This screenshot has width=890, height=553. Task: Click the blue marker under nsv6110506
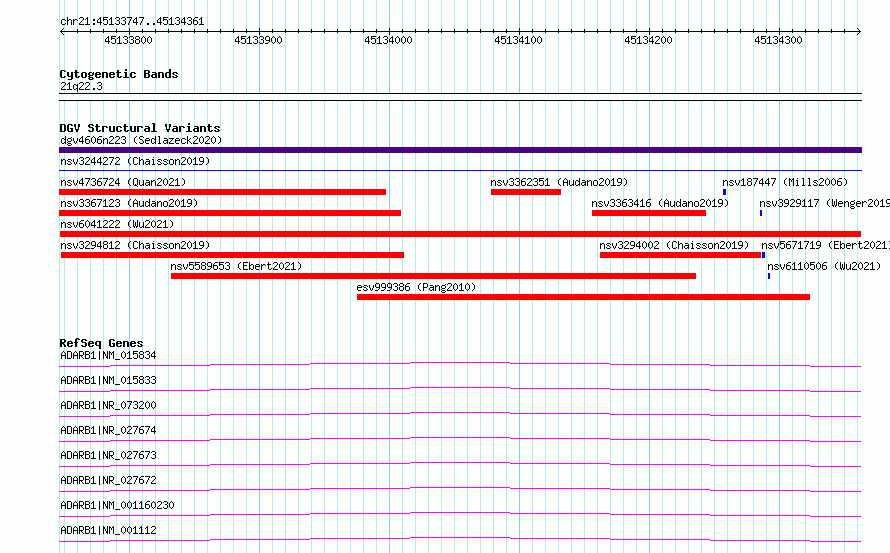769,276
